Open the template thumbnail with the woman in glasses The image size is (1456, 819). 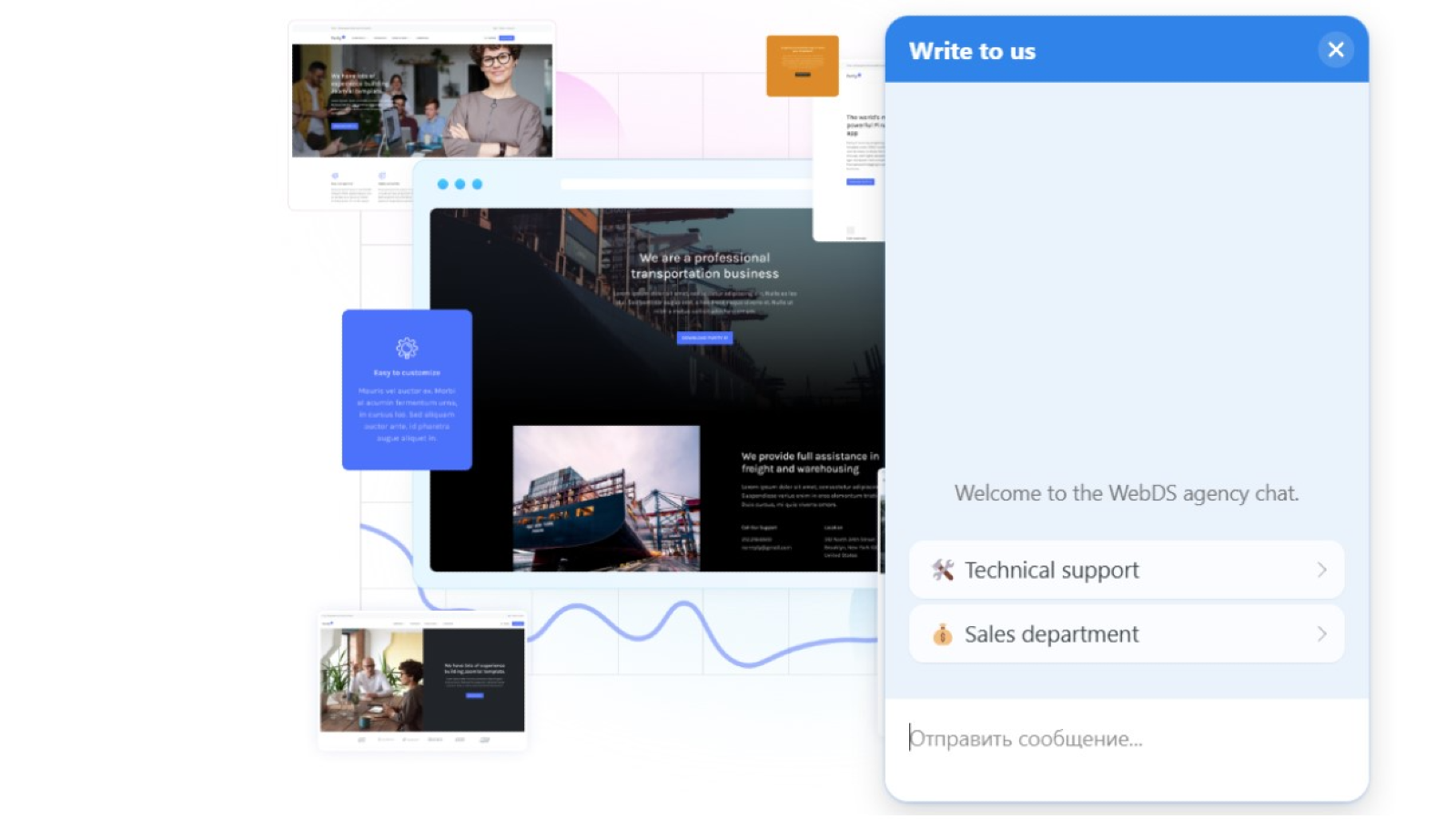coord(421,100)
